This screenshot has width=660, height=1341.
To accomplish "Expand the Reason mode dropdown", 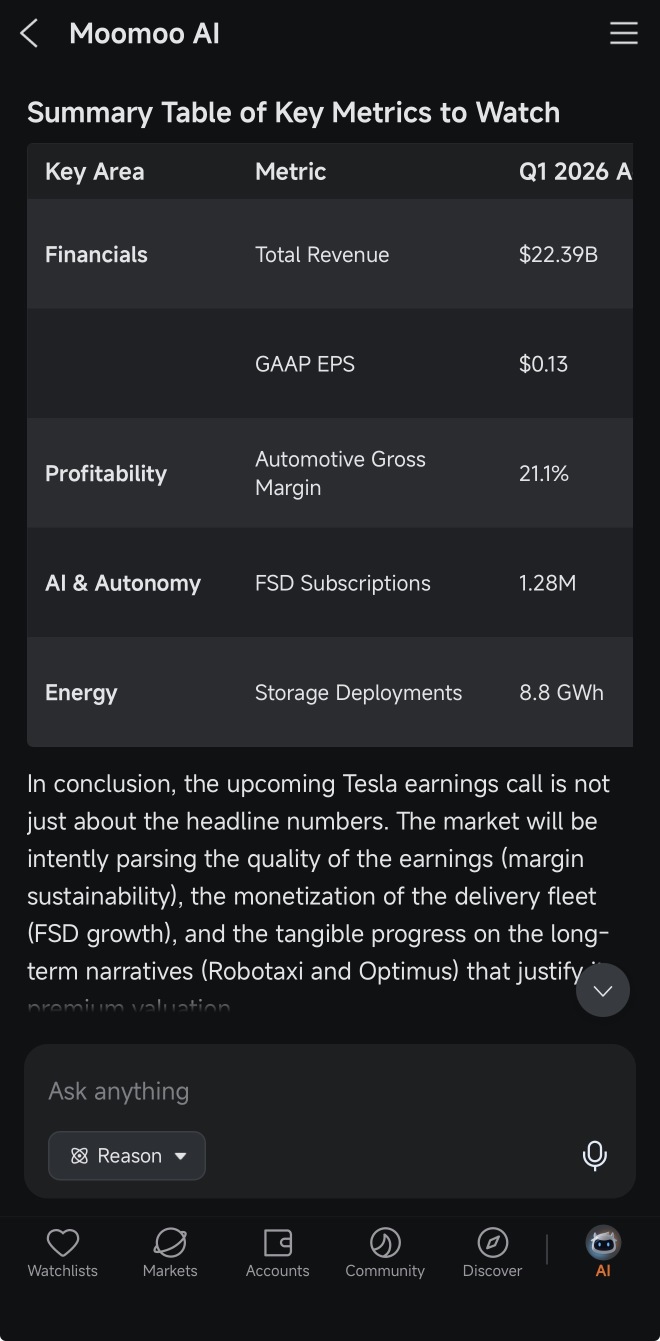I will (127, 1156).
